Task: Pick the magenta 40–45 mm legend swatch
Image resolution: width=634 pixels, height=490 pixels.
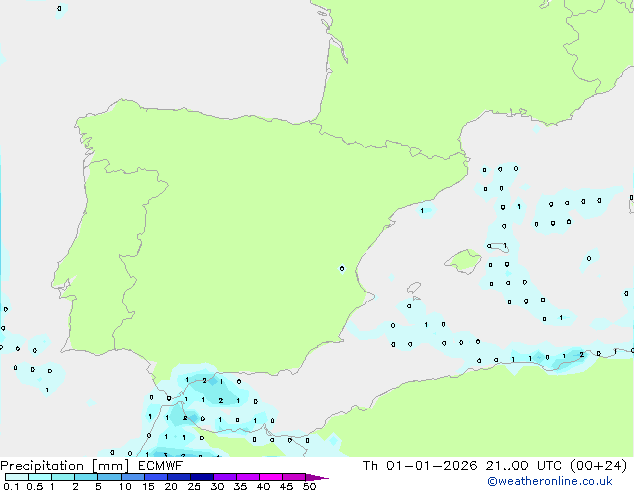Action: tap(271, 477)
